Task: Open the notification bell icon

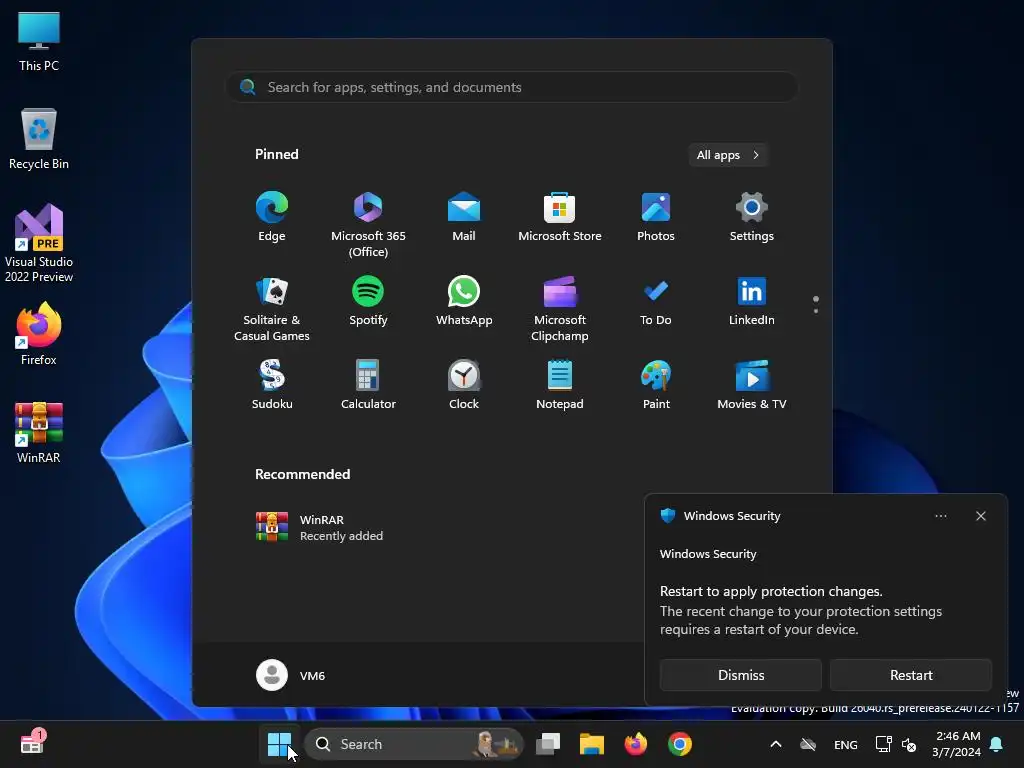Action: (996, 744)
